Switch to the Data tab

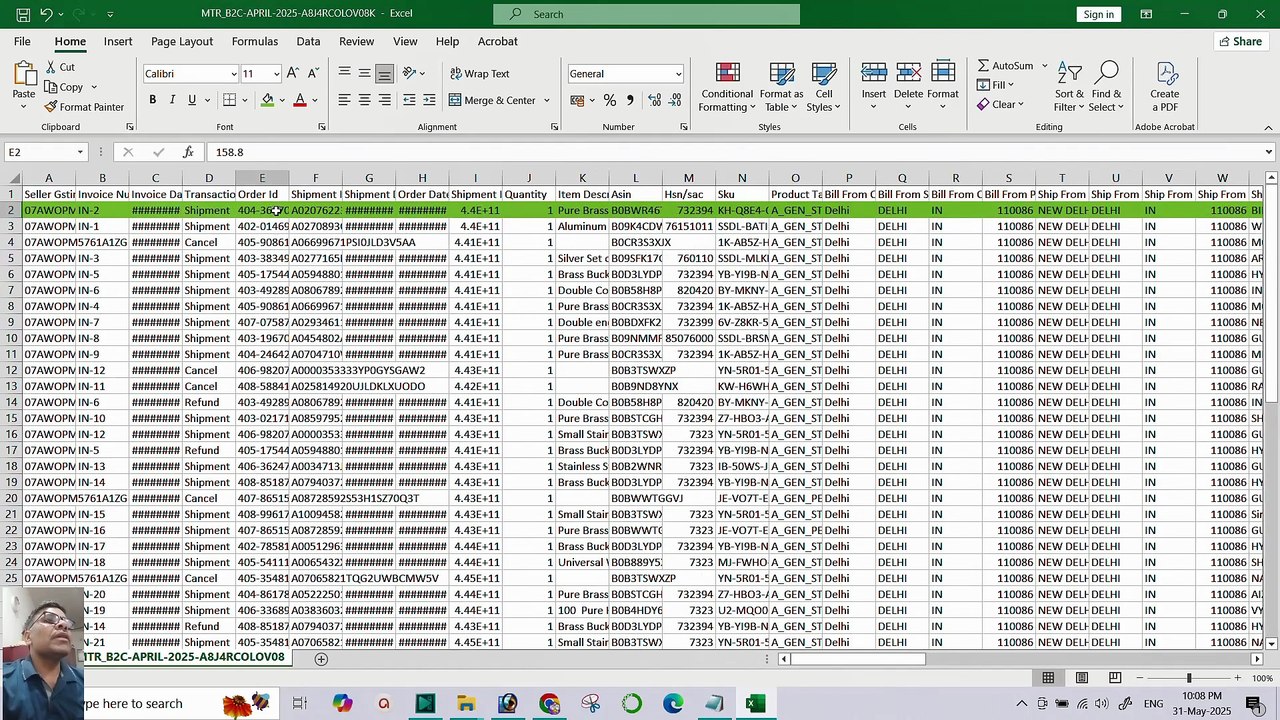(x=308, y=41)
